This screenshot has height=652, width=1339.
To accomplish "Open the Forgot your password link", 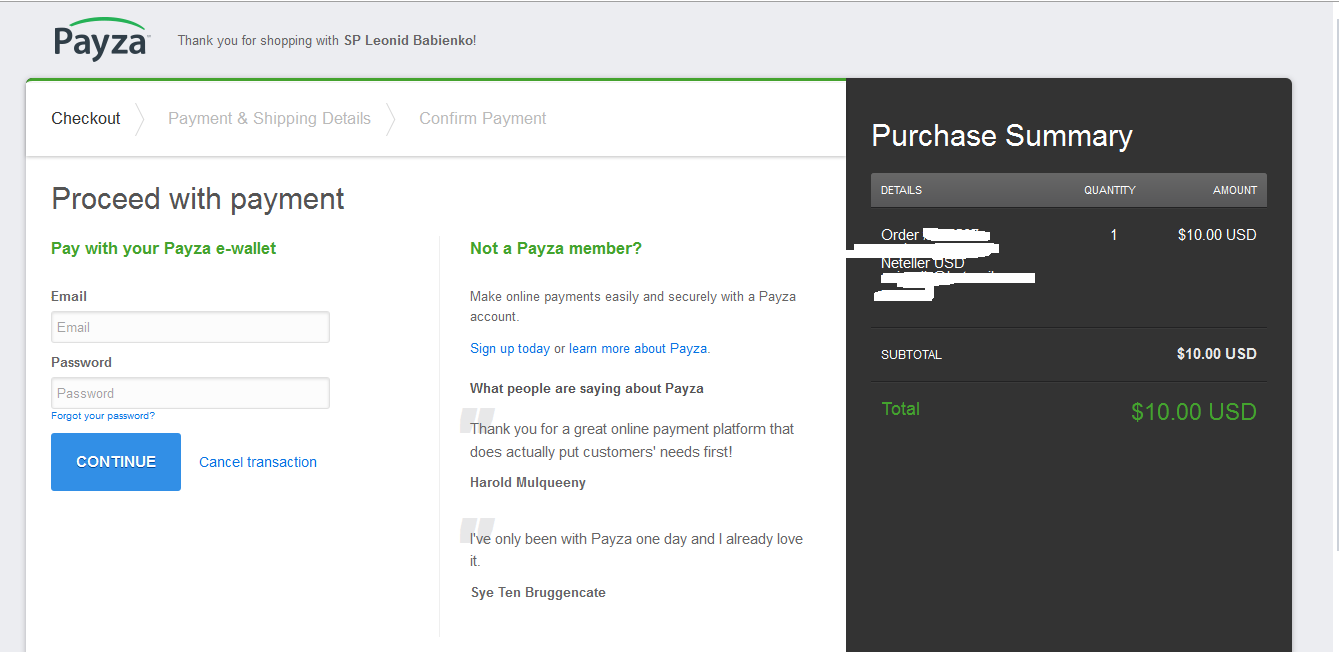I will (103, 416).
